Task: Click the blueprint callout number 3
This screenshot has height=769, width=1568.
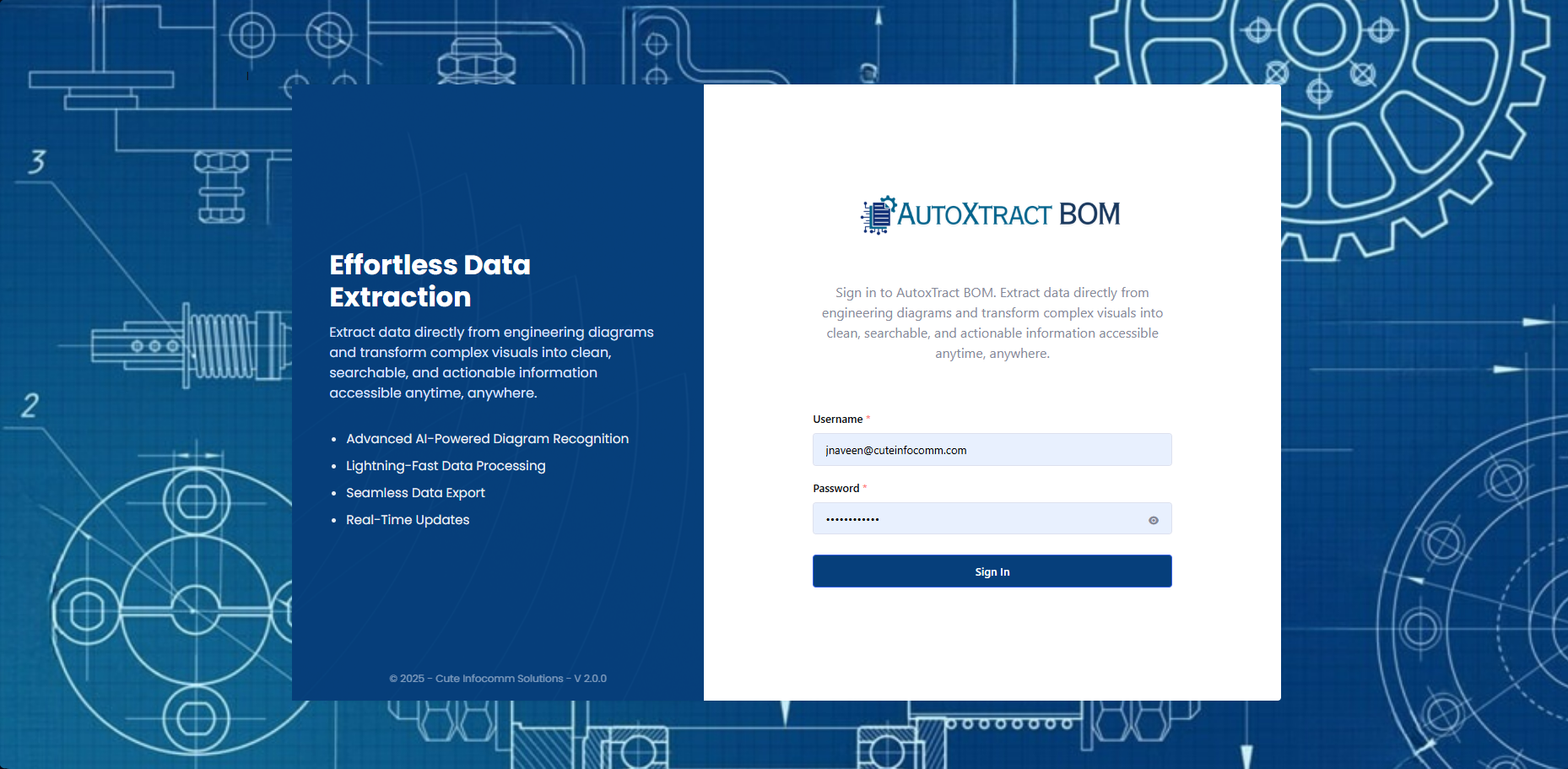Action: (36, 161)
